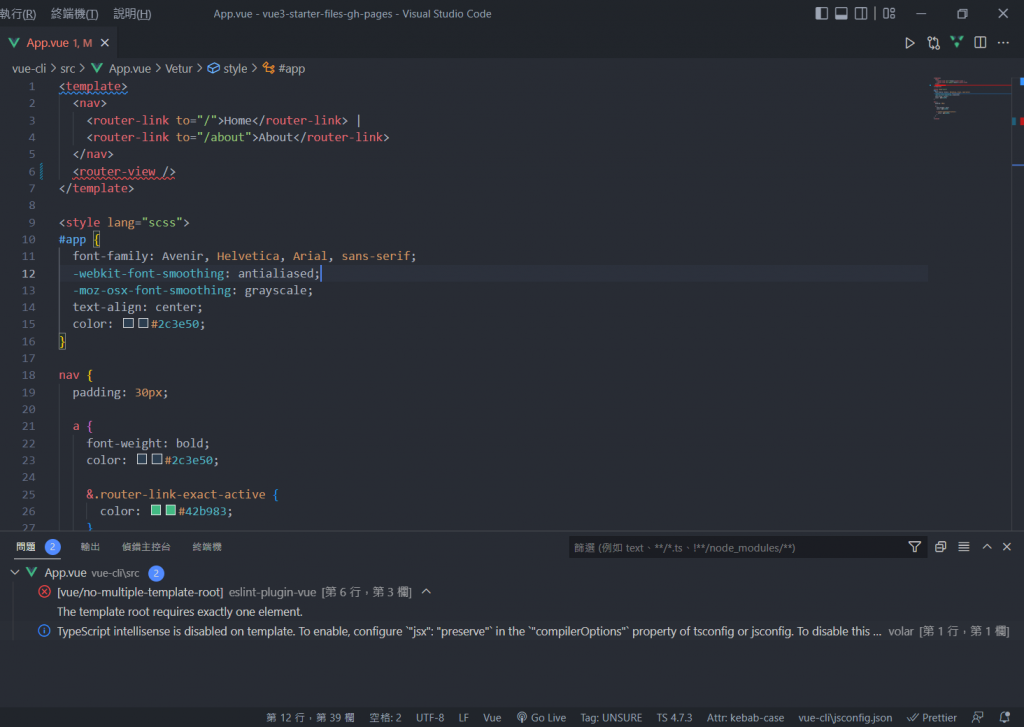Switch to the 輸出 panel tab

(x=90, y=547)
